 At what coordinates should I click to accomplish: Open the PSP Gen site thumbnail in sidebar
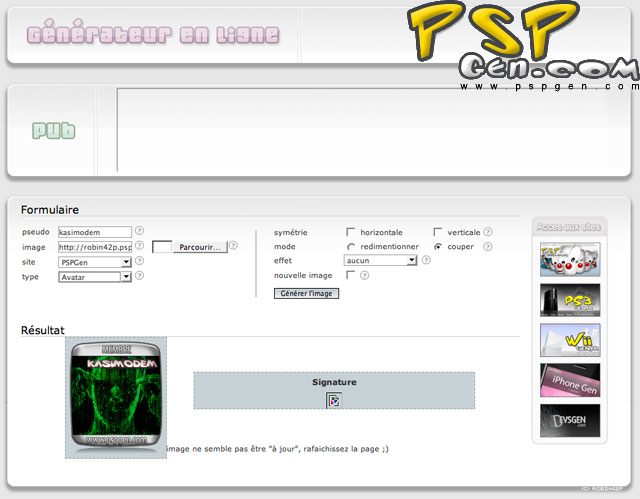570,259
